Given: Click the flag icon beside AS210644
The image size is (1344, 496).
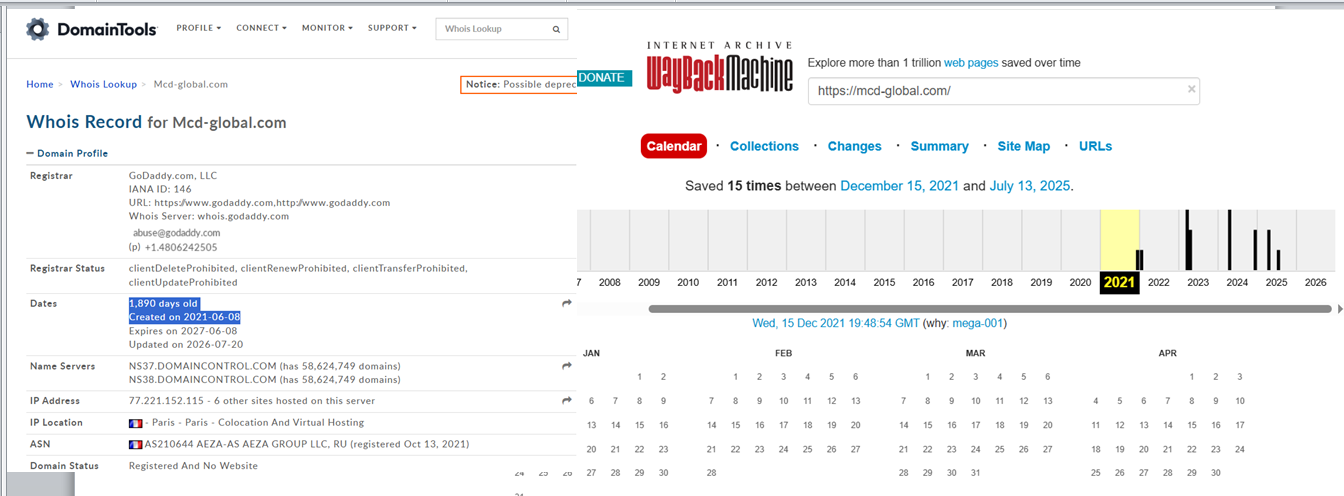Looking at the screenshot, I should pos(135,444).
